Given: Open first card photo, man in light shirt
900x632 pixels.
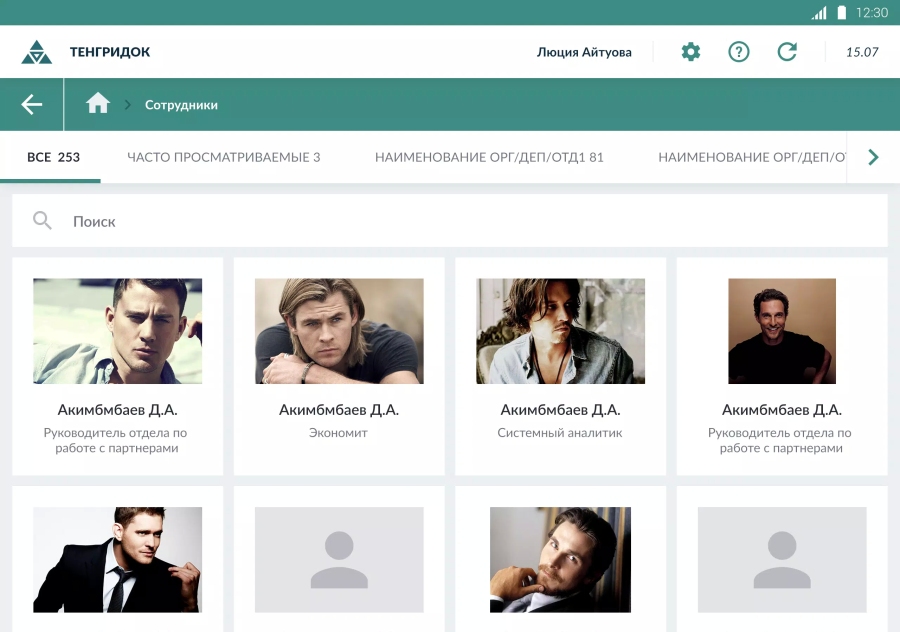Looking at the screenshot, I should click(118, 331).
